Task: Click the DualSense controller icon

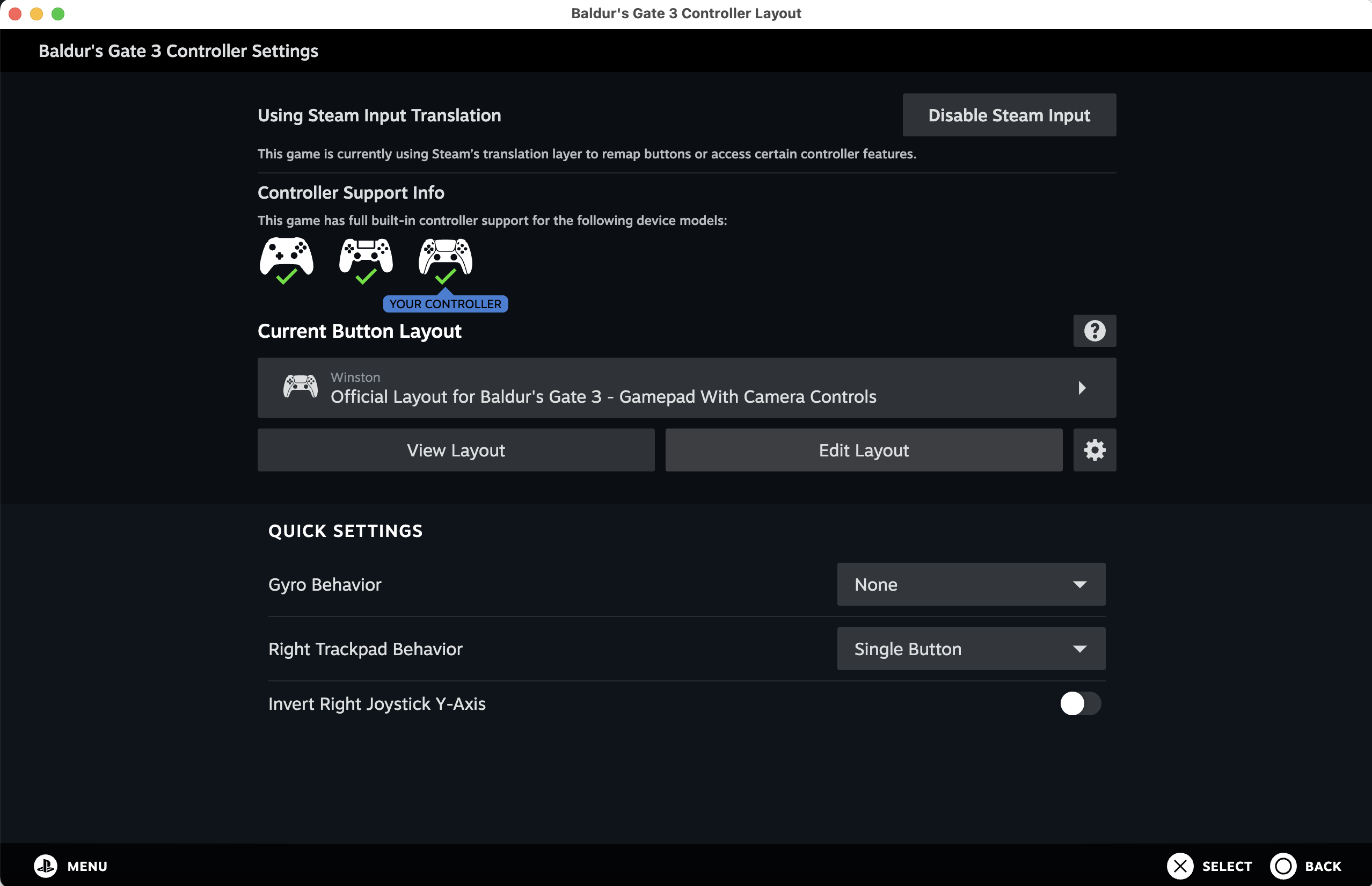Action: click(445, 257)
